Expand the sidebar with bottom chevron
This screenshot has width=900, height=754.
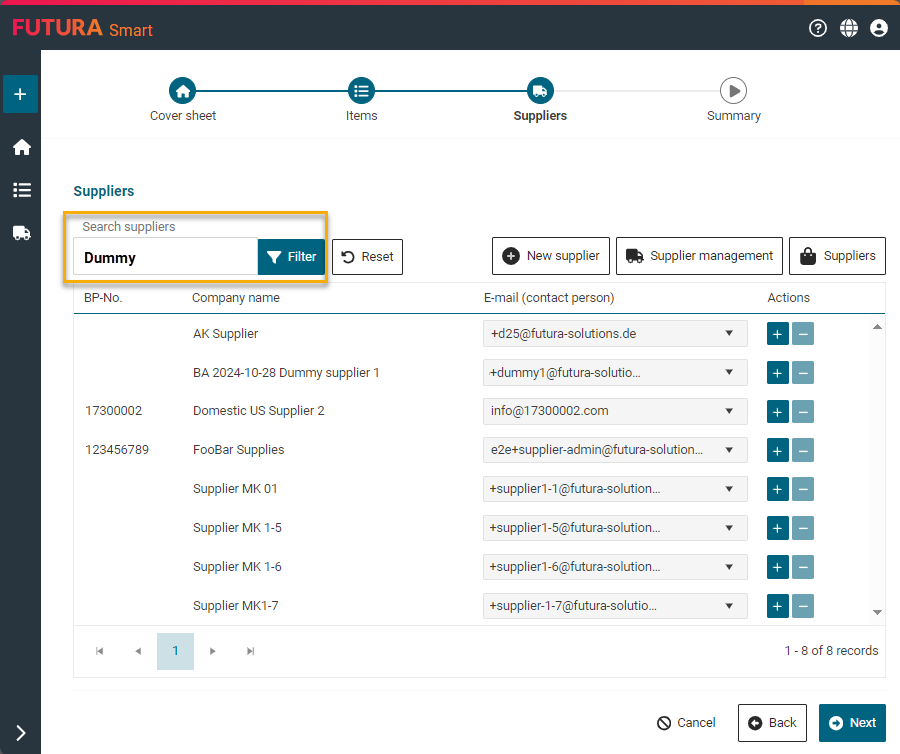(x=21, y=733)
